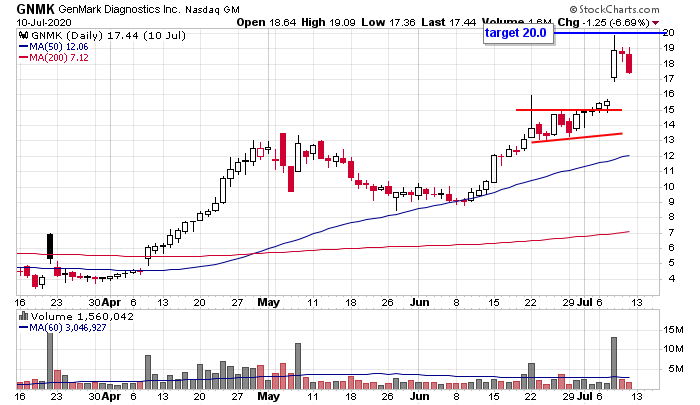Click the High 19.09 value
The width and height of the screenshot is (700, 405).
[328, 22]
